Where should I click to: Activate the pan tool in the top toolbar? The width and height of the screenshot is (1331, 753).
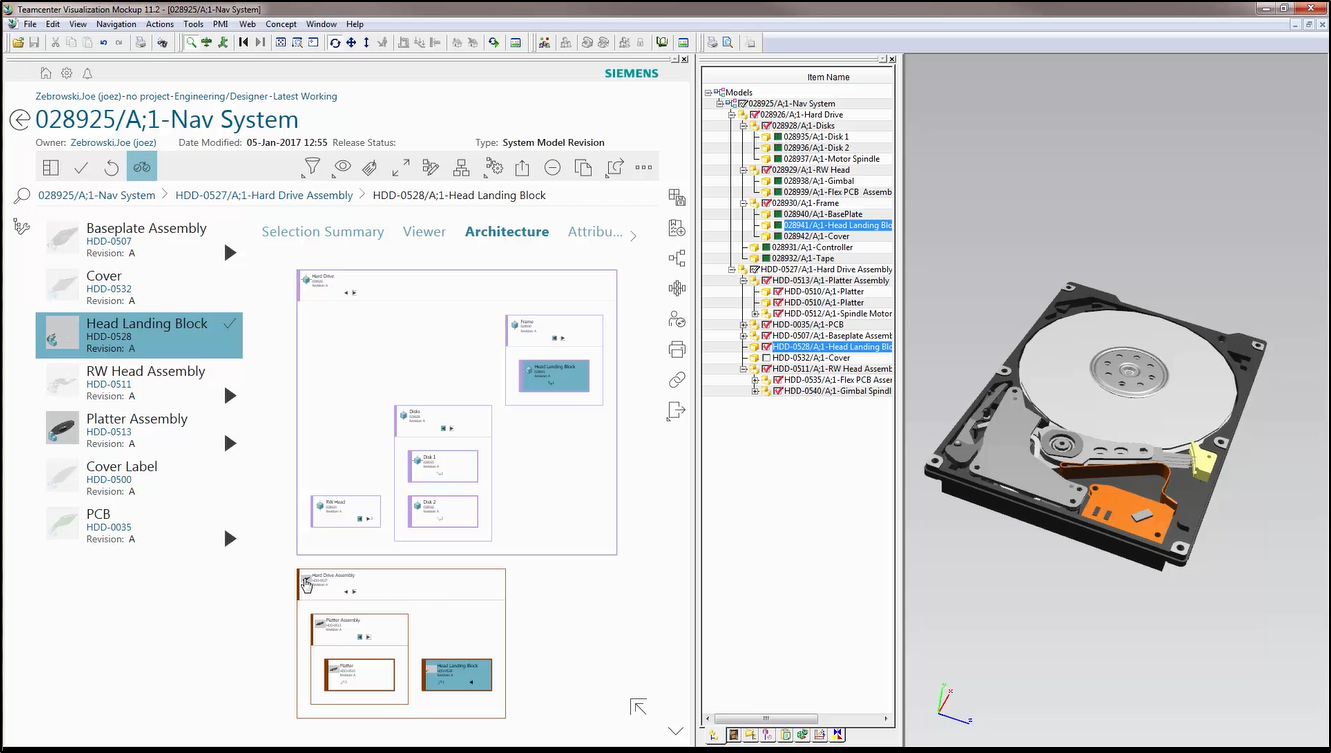point(352,42)
